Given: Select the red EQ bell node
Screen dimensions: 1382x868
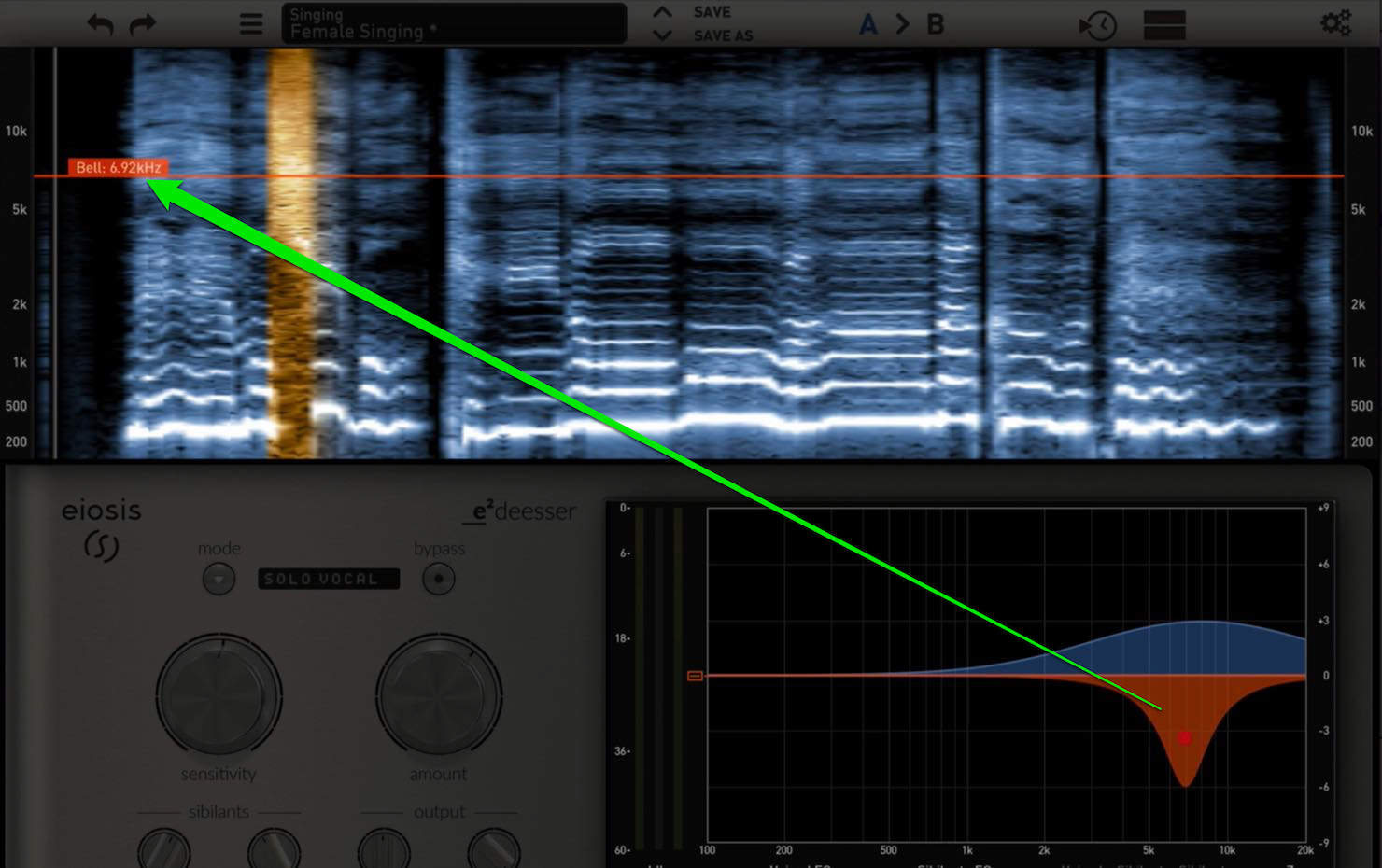Looking at the screenshot, I should 1184,738.
